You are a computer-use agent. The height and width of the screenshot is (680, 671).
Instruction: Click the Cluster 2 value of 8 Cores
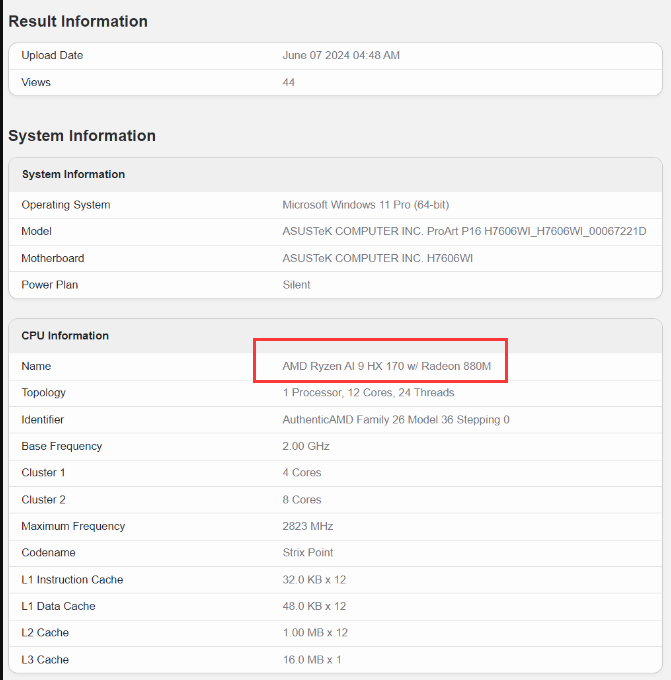tap(302, 499)
